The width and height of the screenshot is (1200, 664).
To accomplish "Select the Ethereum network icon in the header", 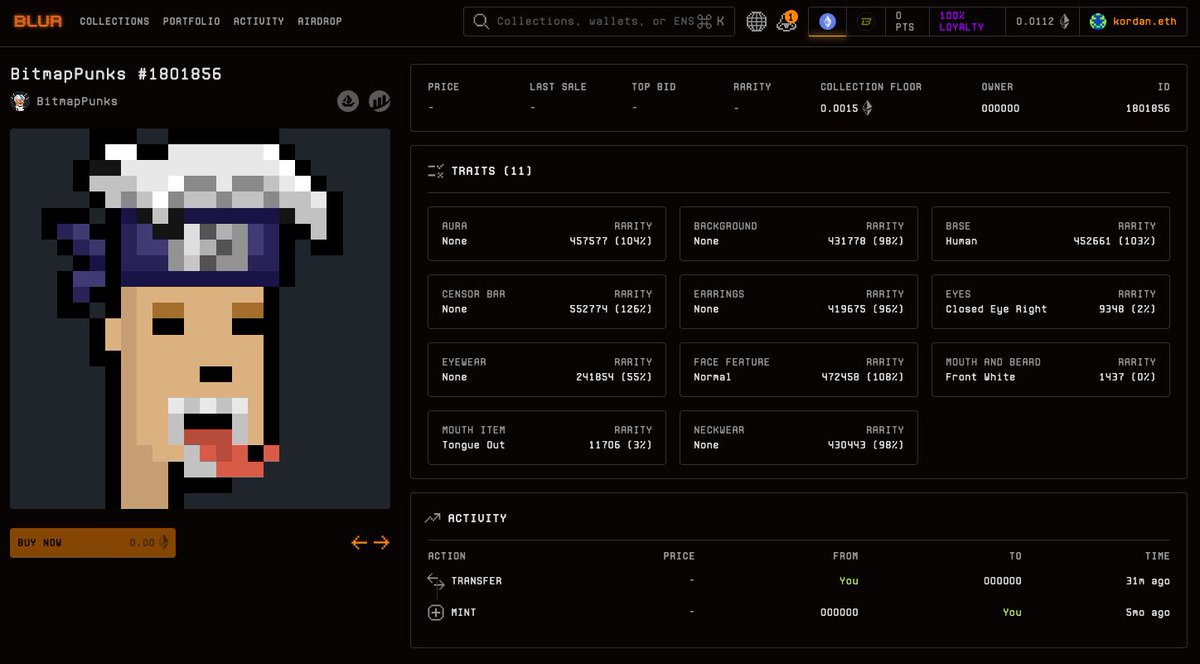I will click(827, 20).
